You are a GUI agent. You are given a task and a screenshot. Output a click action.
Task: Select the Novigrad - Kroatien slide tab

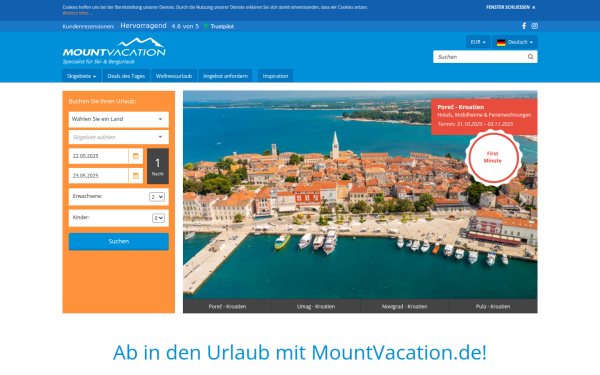pyautogui.click(x=404, y=306)
